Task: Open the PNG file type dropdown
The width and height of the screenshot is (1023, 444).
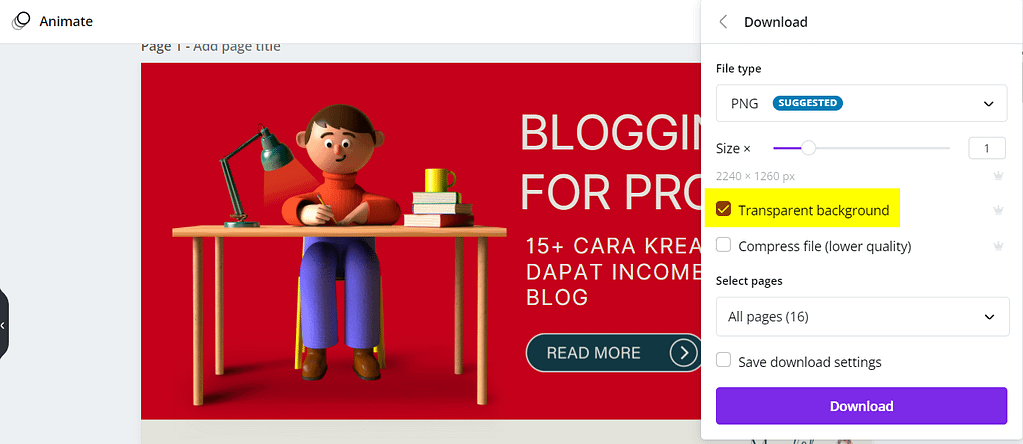Action: point(861,103)
